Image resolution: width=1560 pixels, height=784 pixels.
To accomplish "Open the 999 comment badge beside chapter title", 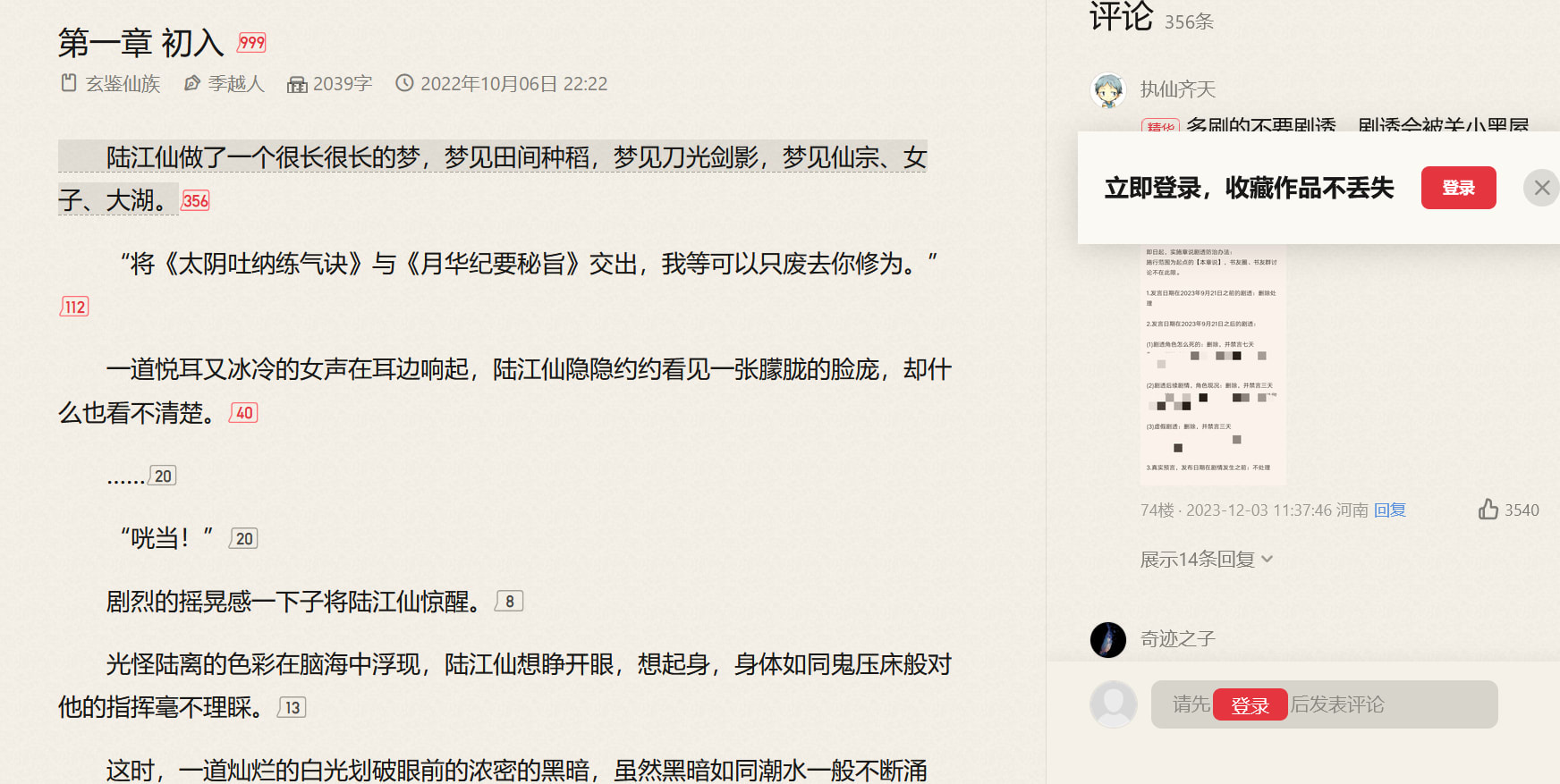I will pyautogui.click(x=251, y=42).
